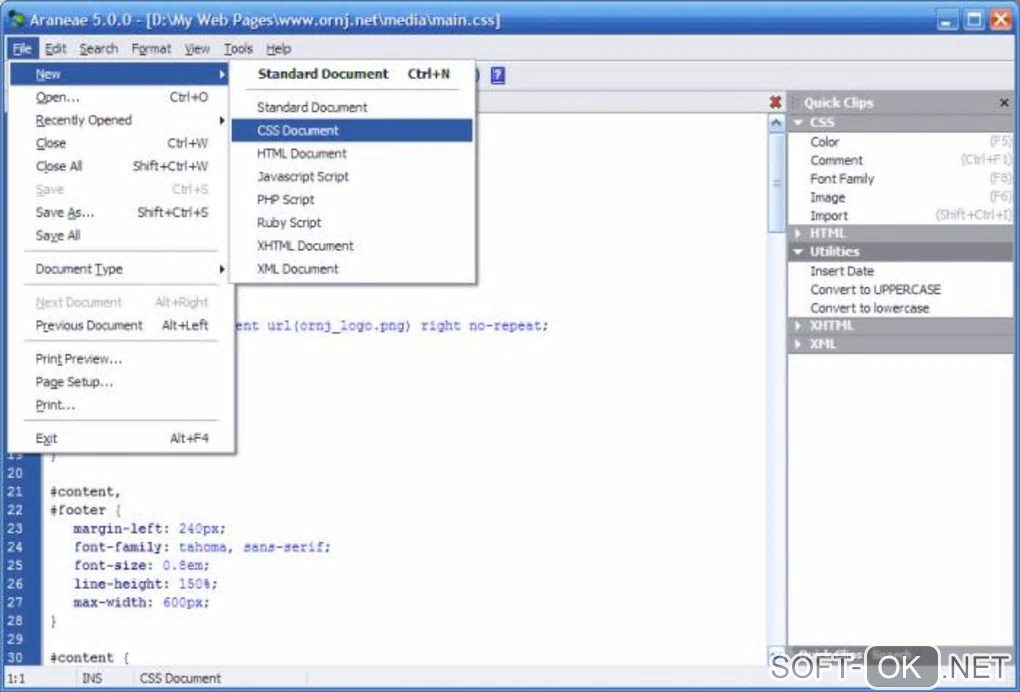Image resolution: width=1020 pixels, height=692 pixels.
Task: Expand the XML section in Quick Clips
Action: [798, 344]
